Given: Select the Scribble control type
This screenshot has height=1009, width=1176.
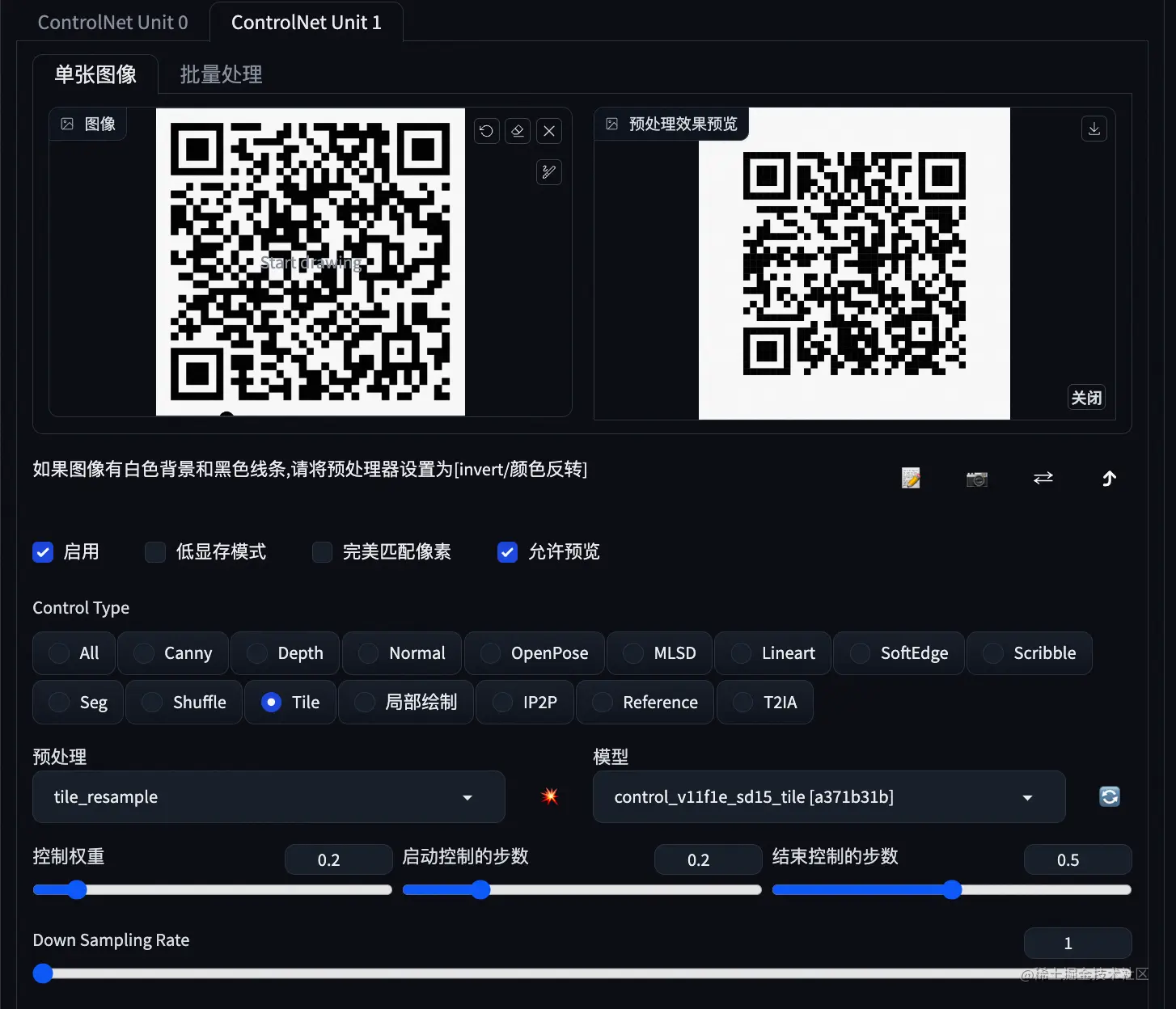Looking at the screenshot, I should 1030,653.
